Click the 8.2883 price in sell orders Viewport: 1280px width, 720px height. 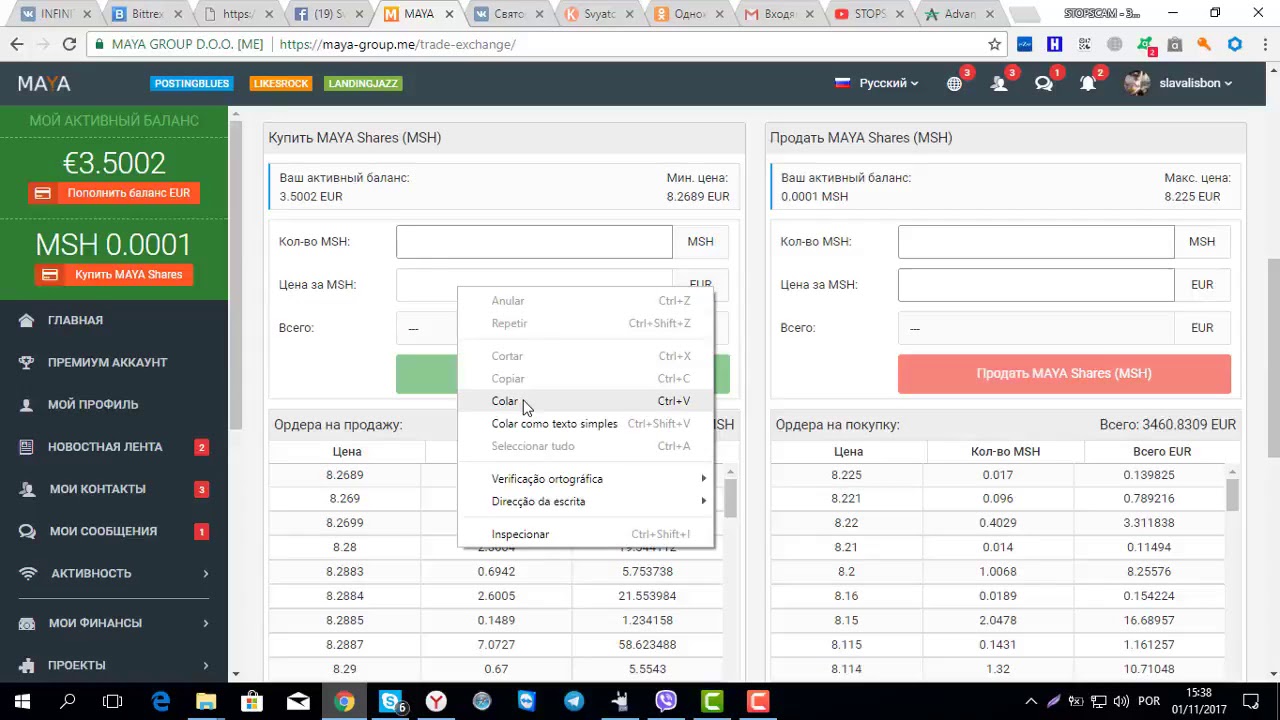tap(344, 571)
